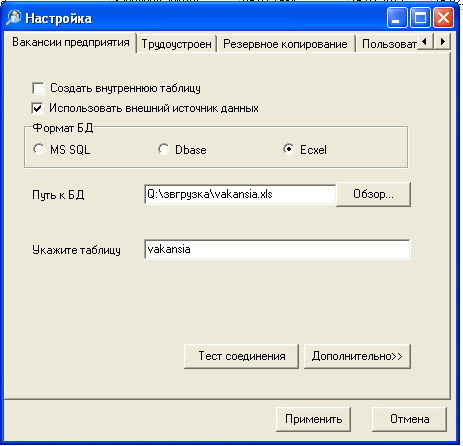This screenshot has width=463, height=446.
Task: Go to the Резервное копирование tab
Action: coord(285,44)
